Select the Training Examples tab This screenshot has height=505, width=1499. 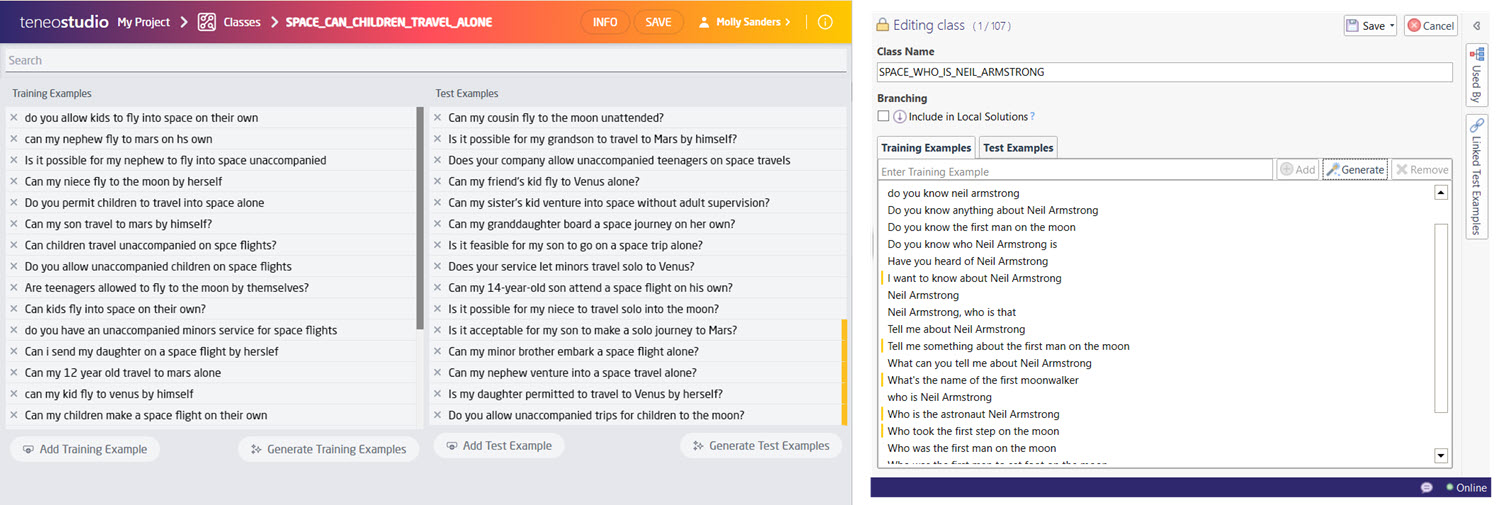925,148
